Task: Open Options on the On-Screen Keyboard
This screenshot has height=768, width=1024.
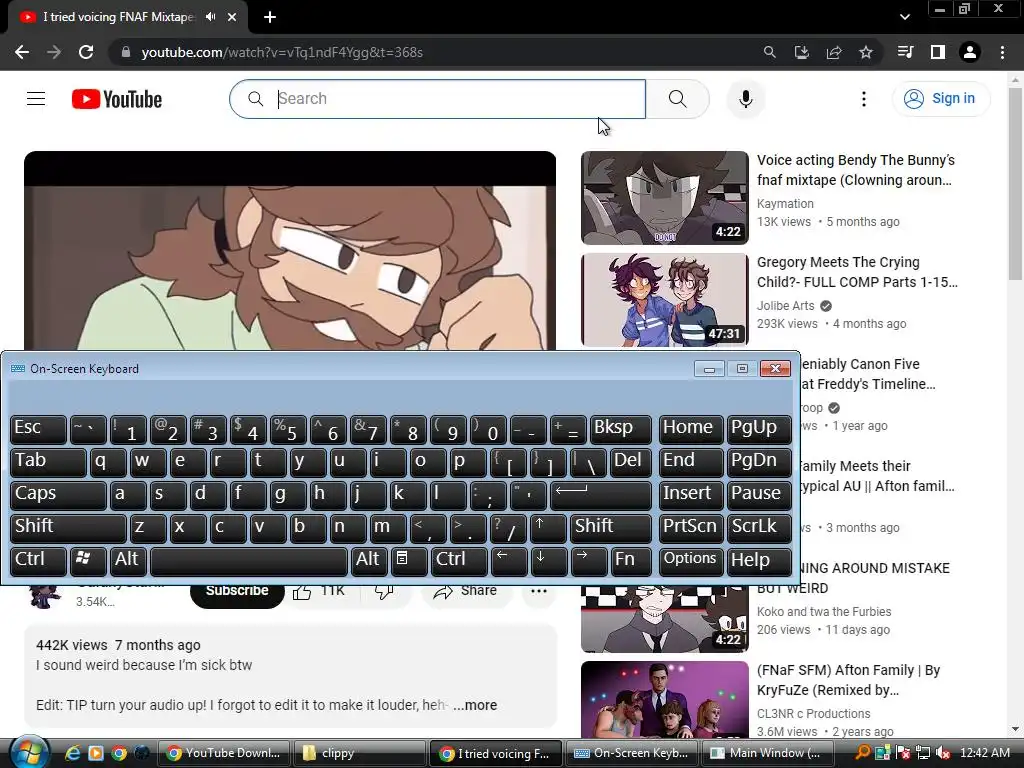Action: (690, 562)
